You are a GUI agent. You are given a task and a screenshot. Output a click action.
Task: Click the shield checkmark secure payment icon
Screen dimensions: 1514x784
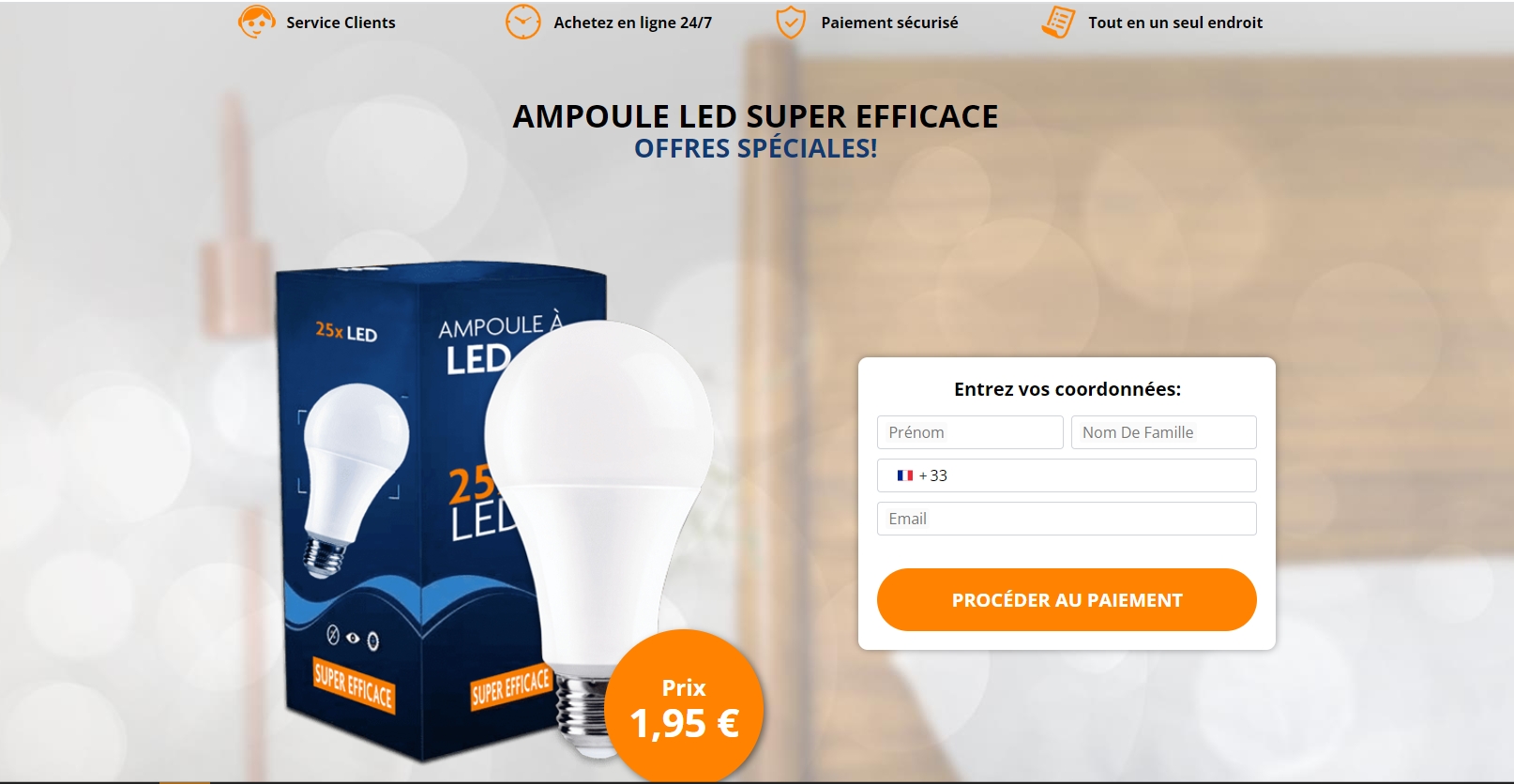[791, 22]
